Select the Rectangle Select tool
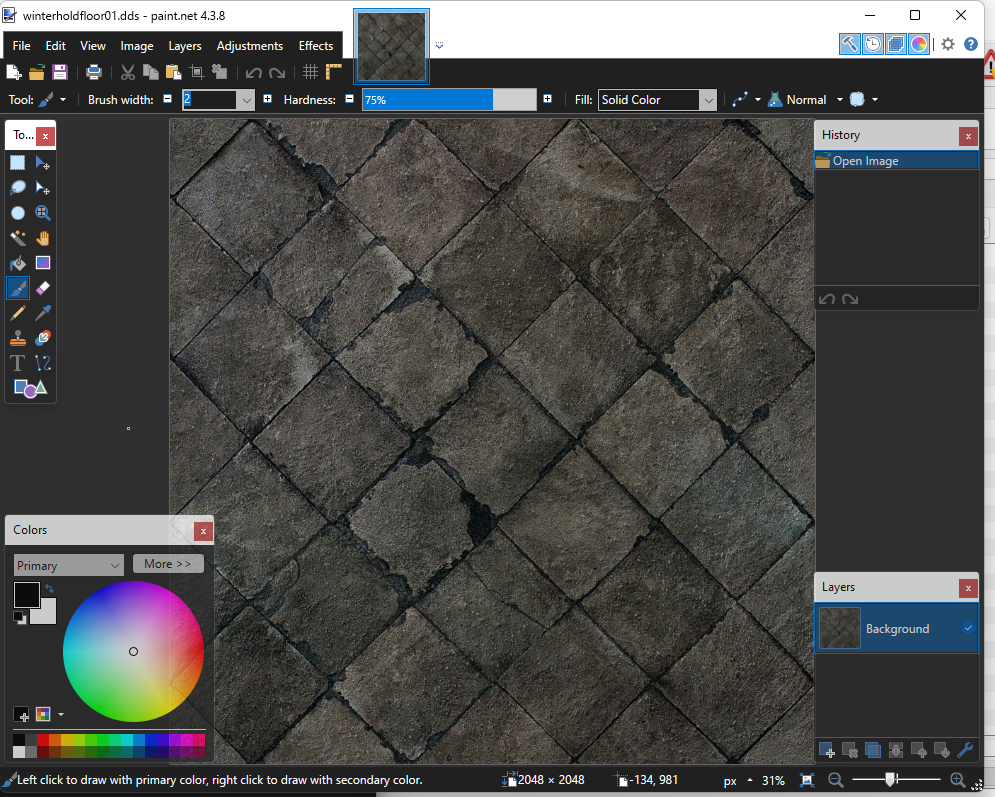Viewport: 995px width, 797px height. (18, 163)
